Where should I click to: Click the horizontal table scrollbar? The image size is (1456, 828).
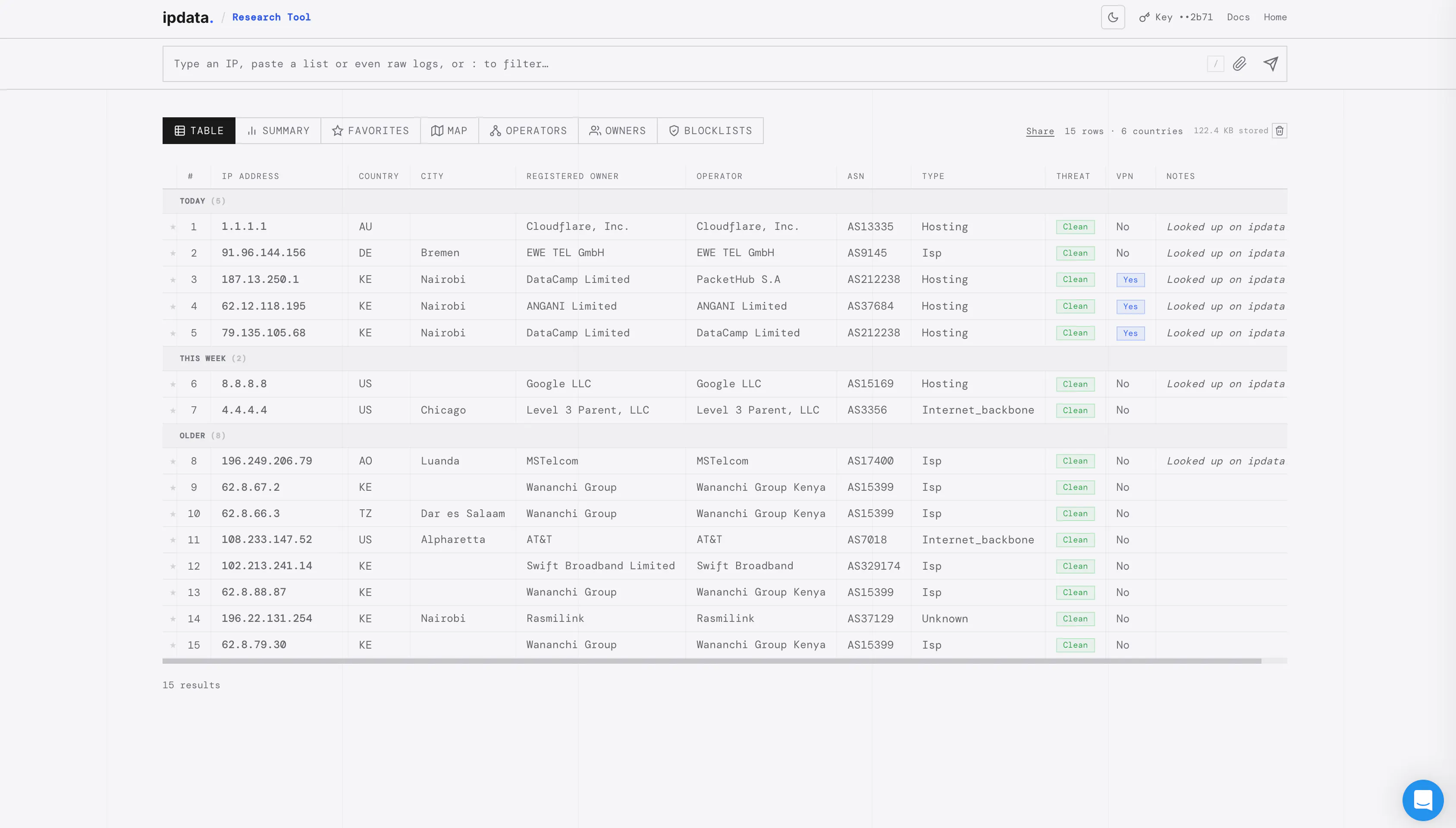pyautogui.click(x=712, y=661)
